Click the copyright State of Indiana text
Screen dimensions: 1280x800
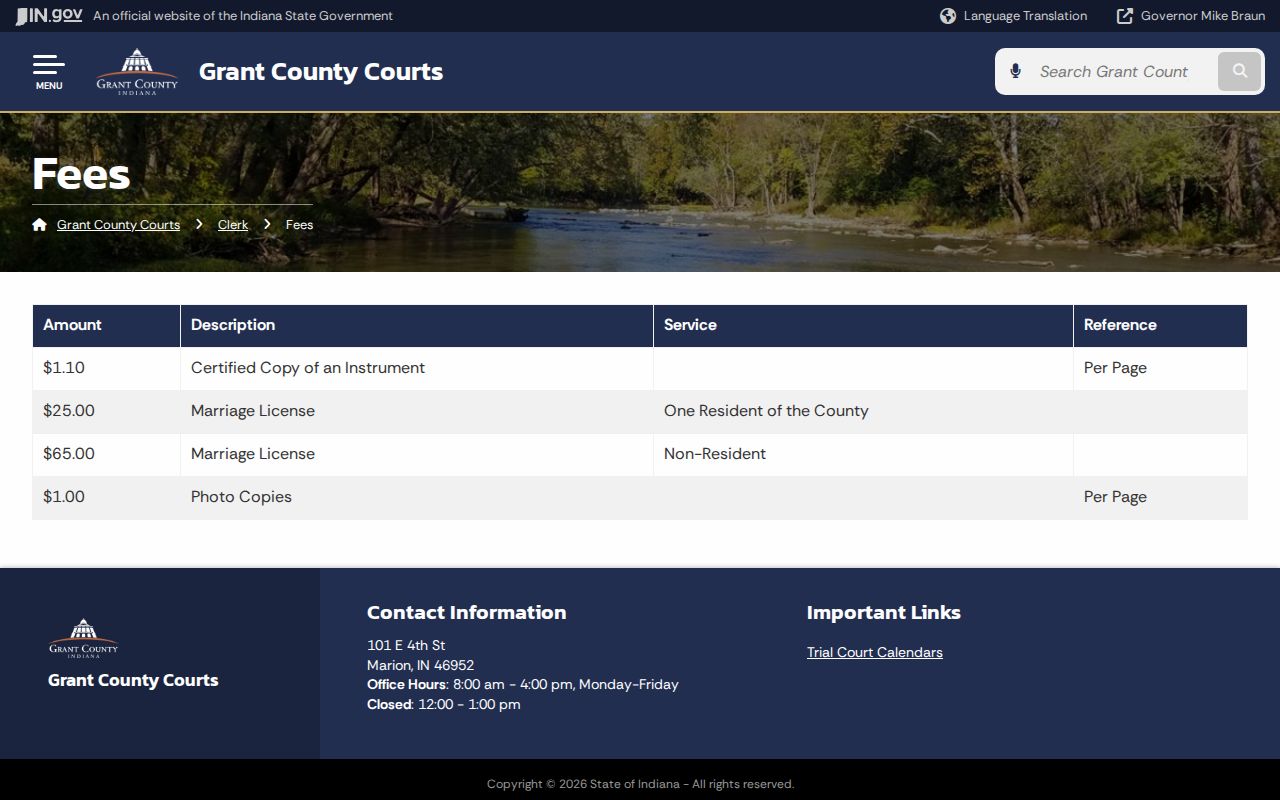pos(640,784)
